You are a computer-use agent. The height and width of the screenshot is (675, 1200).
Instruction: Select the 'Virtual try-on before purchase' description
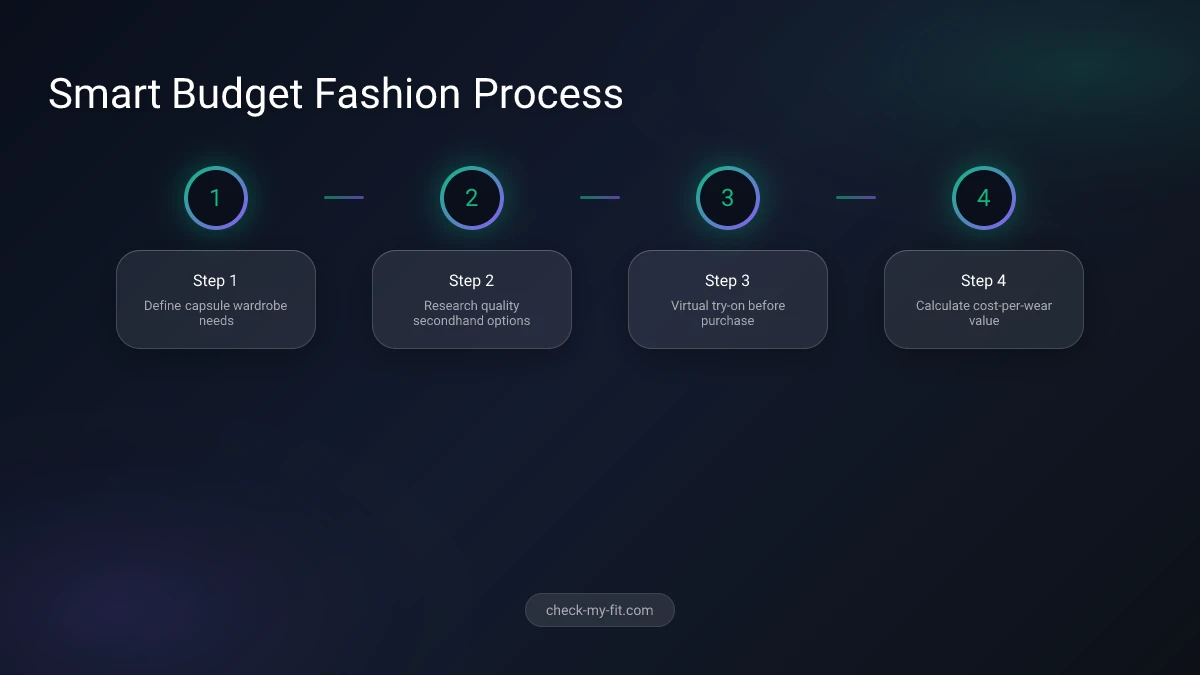728,313
